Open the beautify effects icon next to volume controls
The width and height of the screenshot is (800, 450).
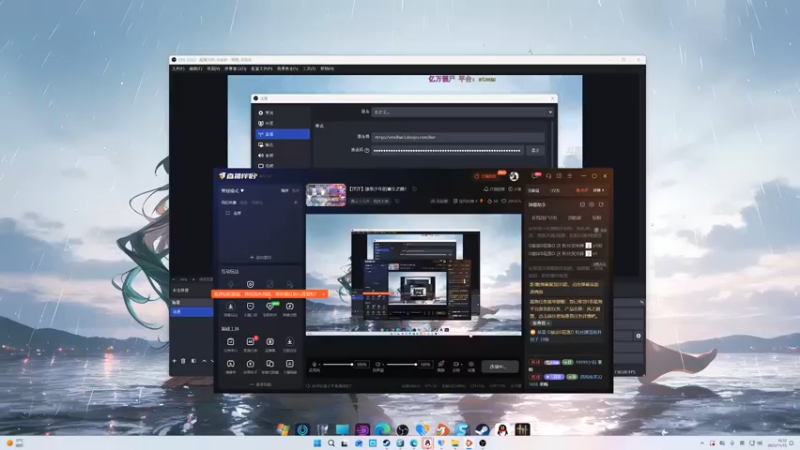click(441, 364)
